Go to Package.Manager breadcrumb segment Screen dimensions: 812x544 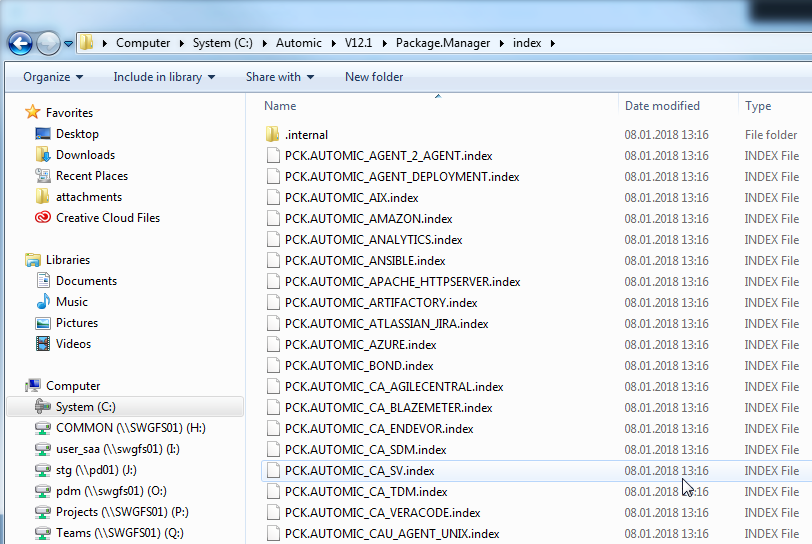pyautogui.click(x=443, y=43)
